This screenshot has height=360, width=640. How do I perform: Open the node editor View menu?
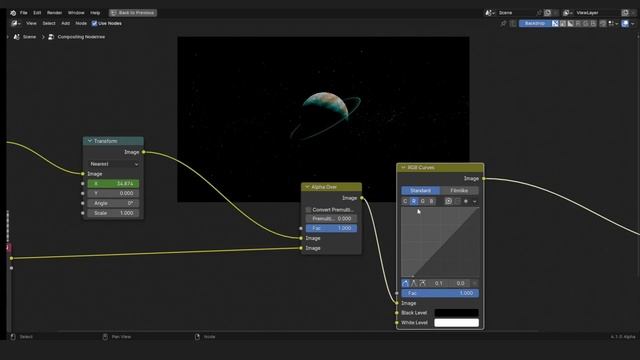coord(31,23)
